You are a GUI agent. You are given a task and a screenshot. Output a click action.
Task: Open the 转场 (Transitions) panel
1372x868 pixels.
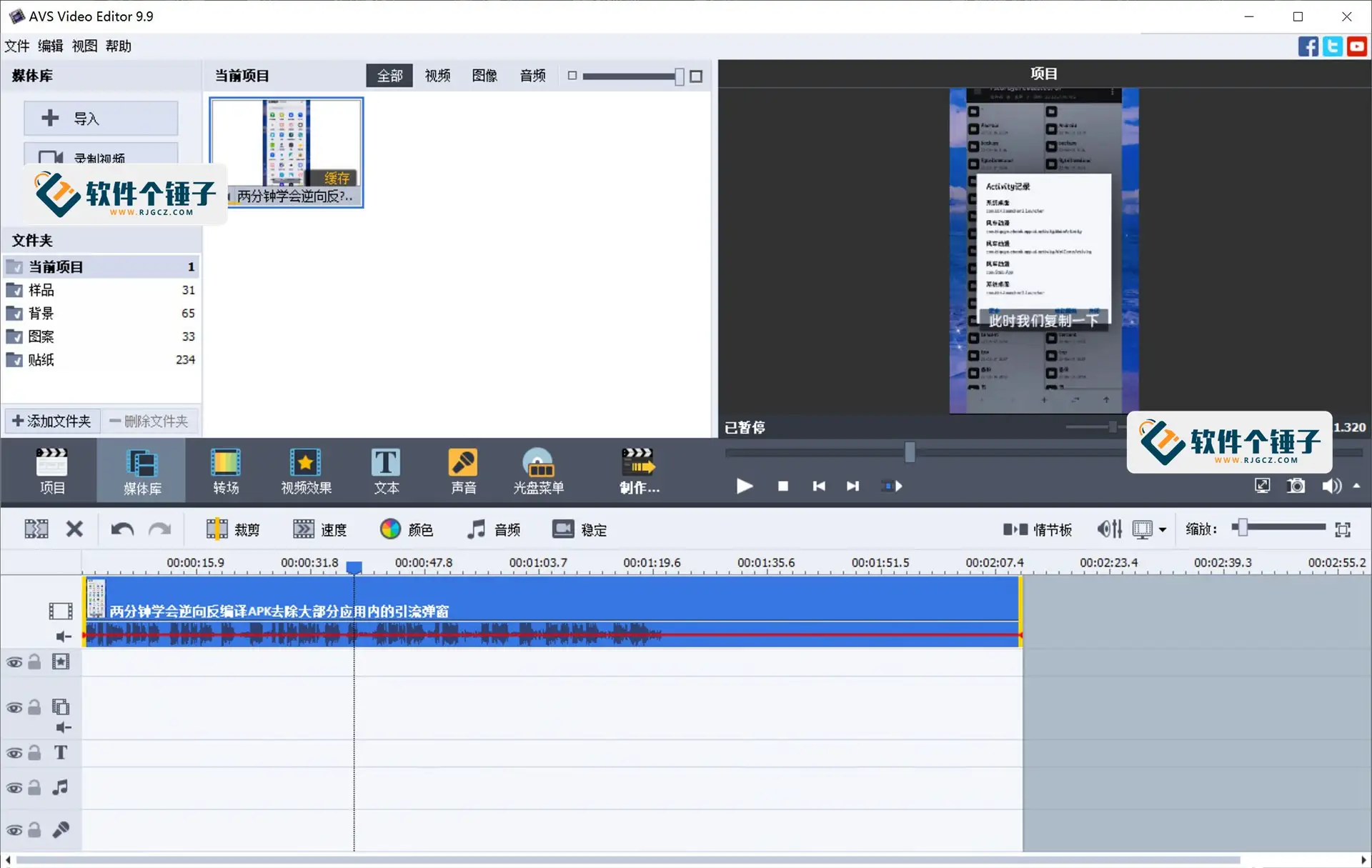click(225, 470)
